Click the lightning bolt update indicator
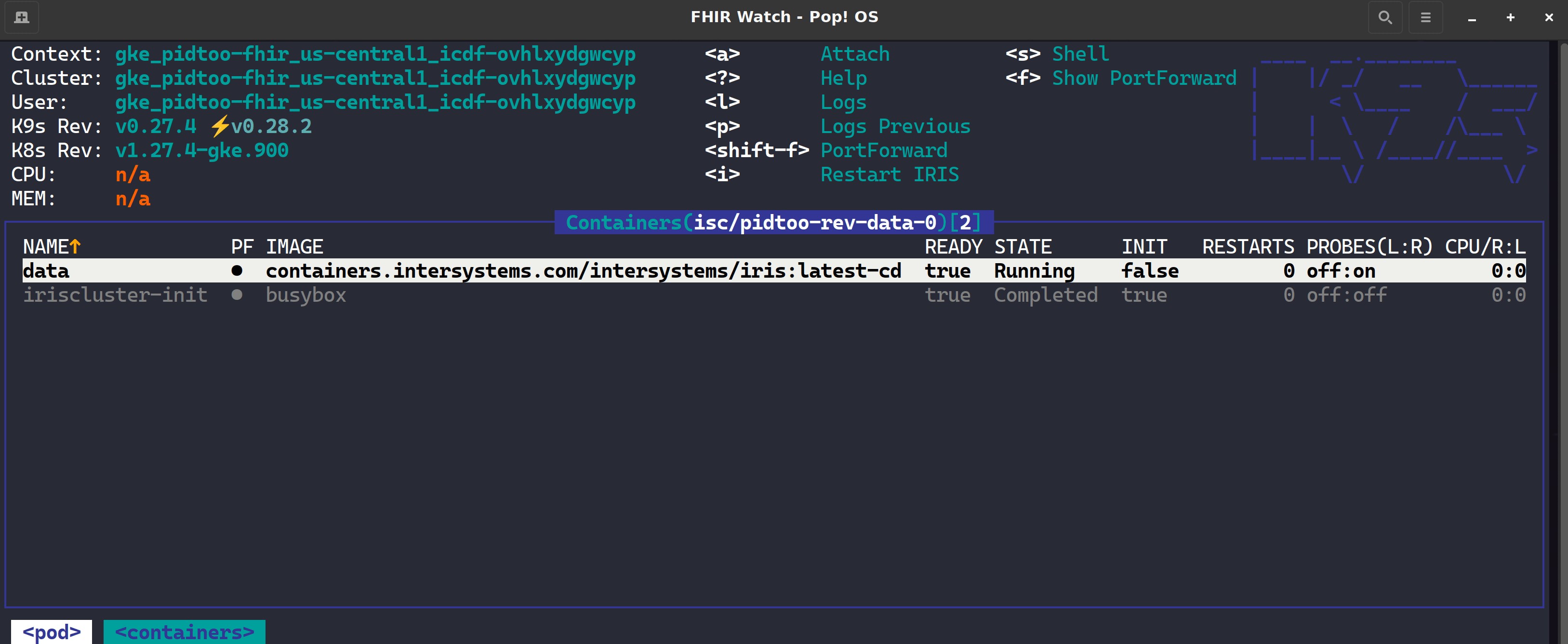 coord(219,127)
